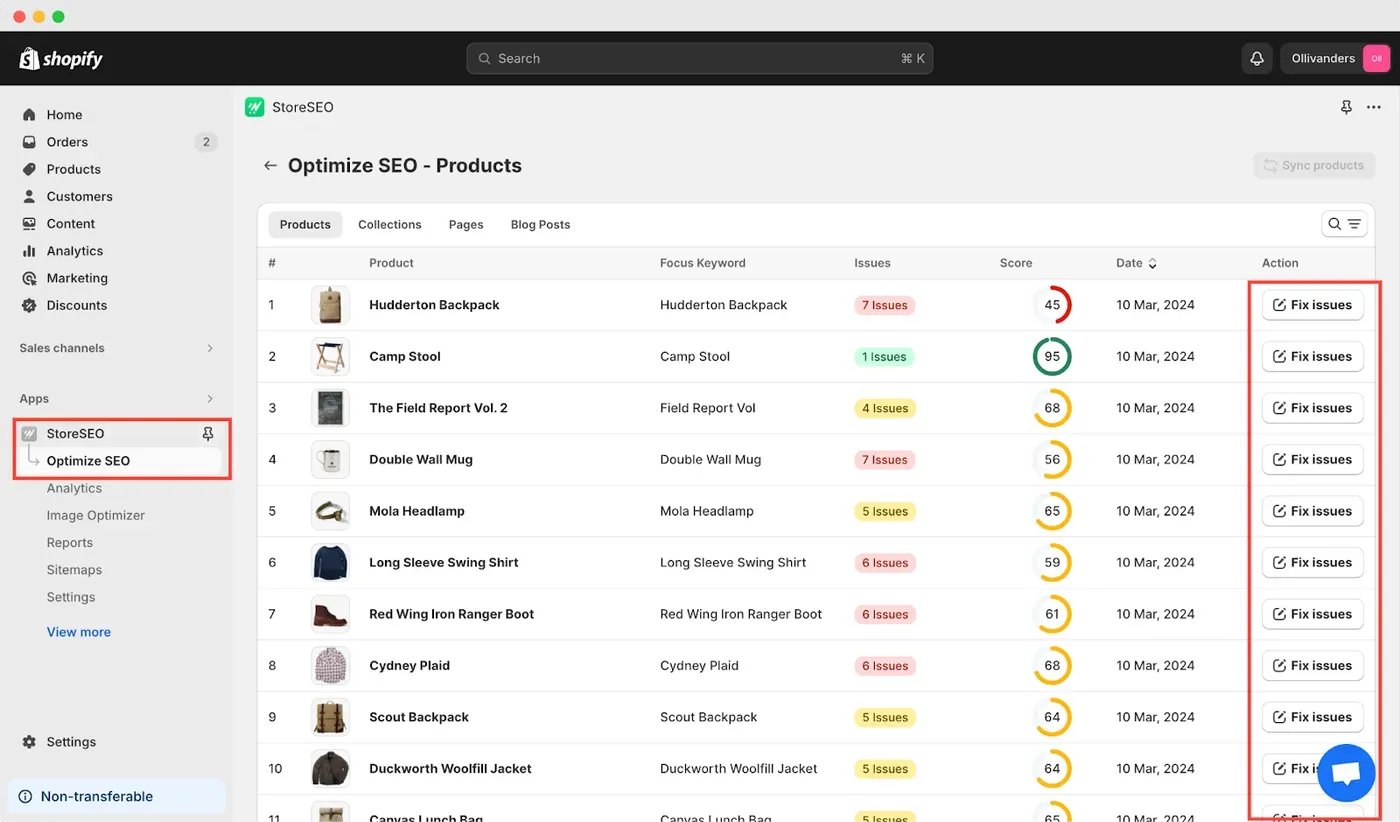Click the Customers person icon

point(29,196)
